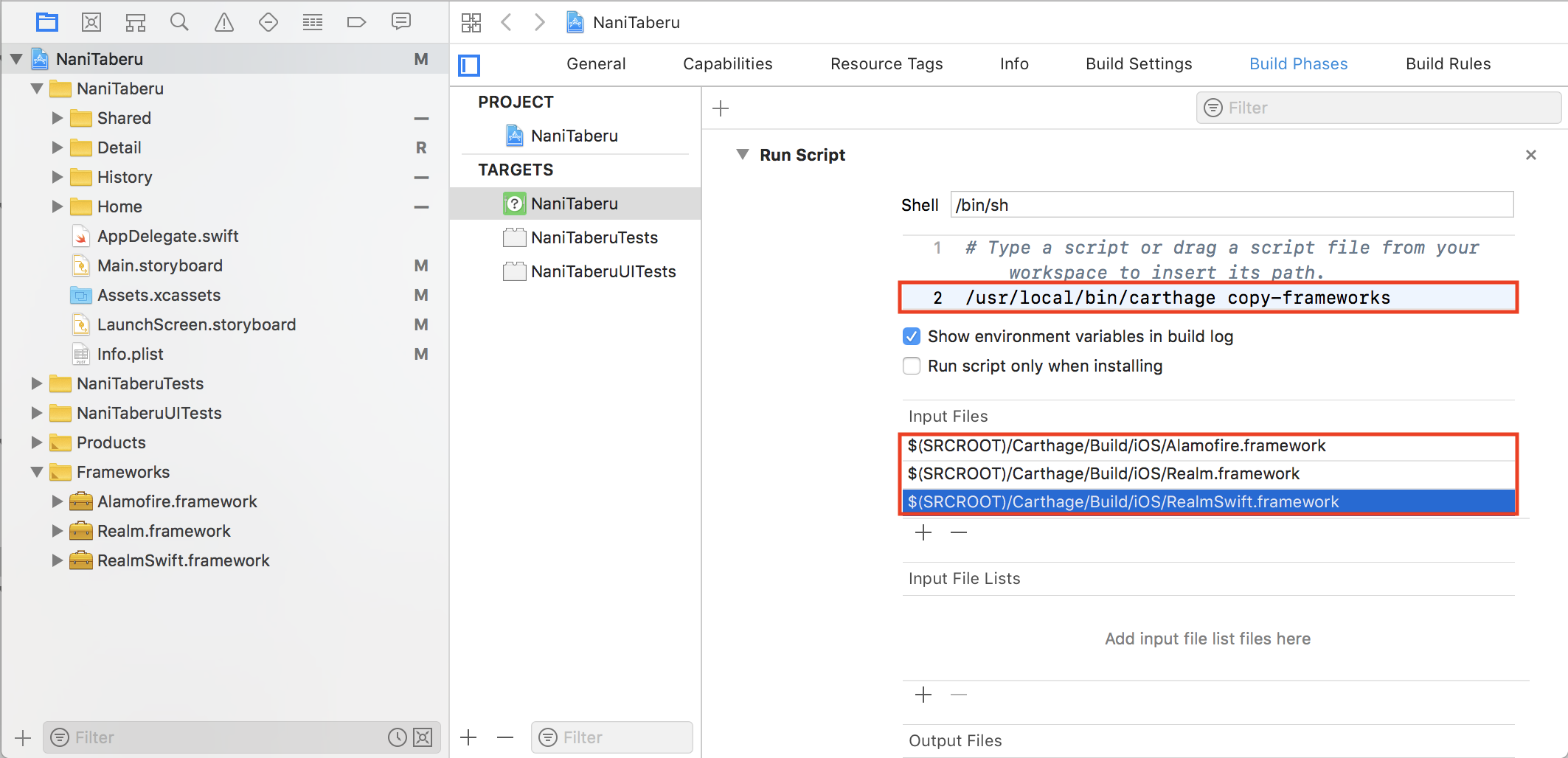This screenshot has height=758, width=1568.
Task: Open the Test navigator diamond icon
Action: pos(268,22)
